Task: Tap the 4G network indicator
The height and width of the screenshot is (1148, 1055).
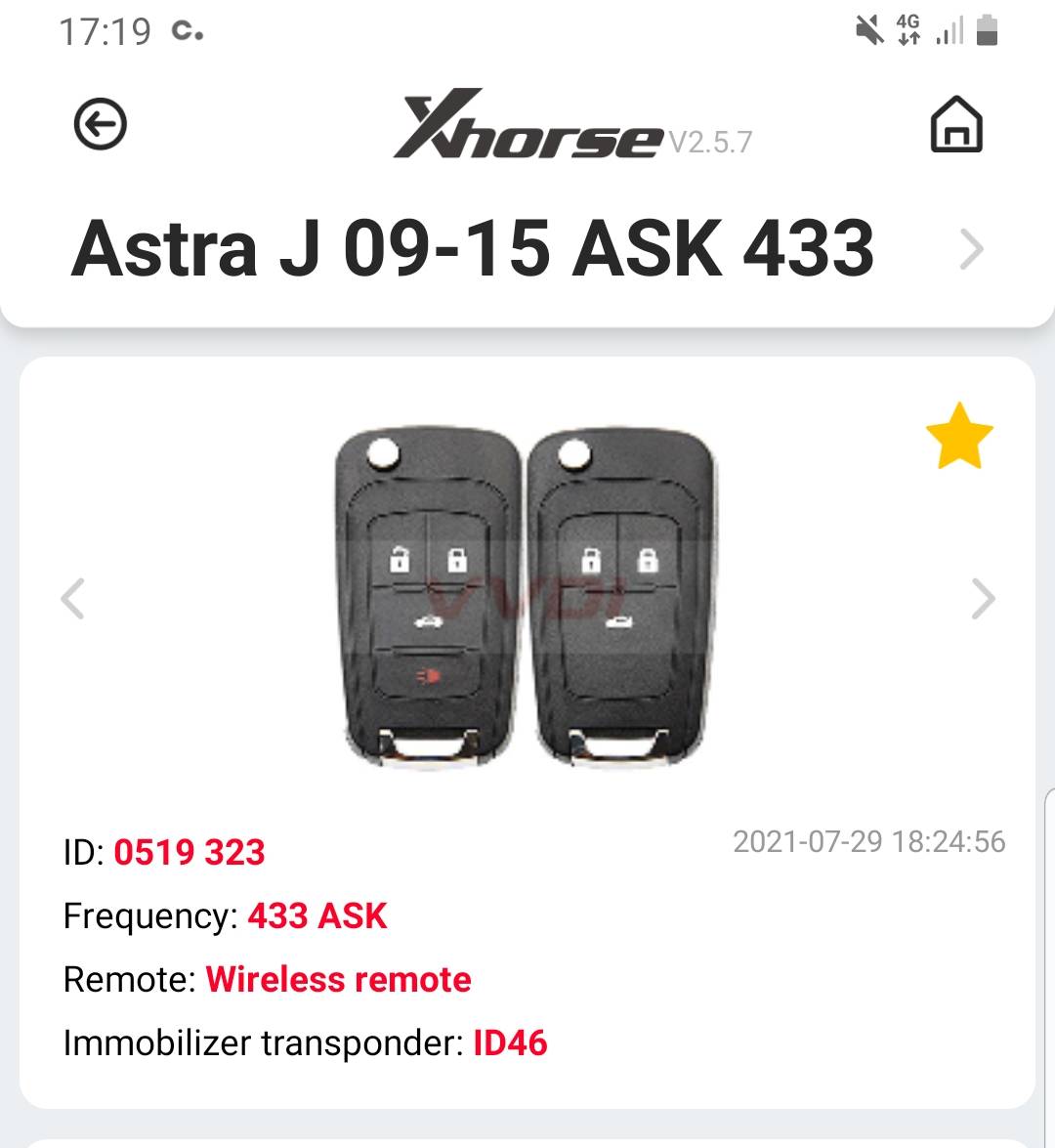Action: coord(908,30)
